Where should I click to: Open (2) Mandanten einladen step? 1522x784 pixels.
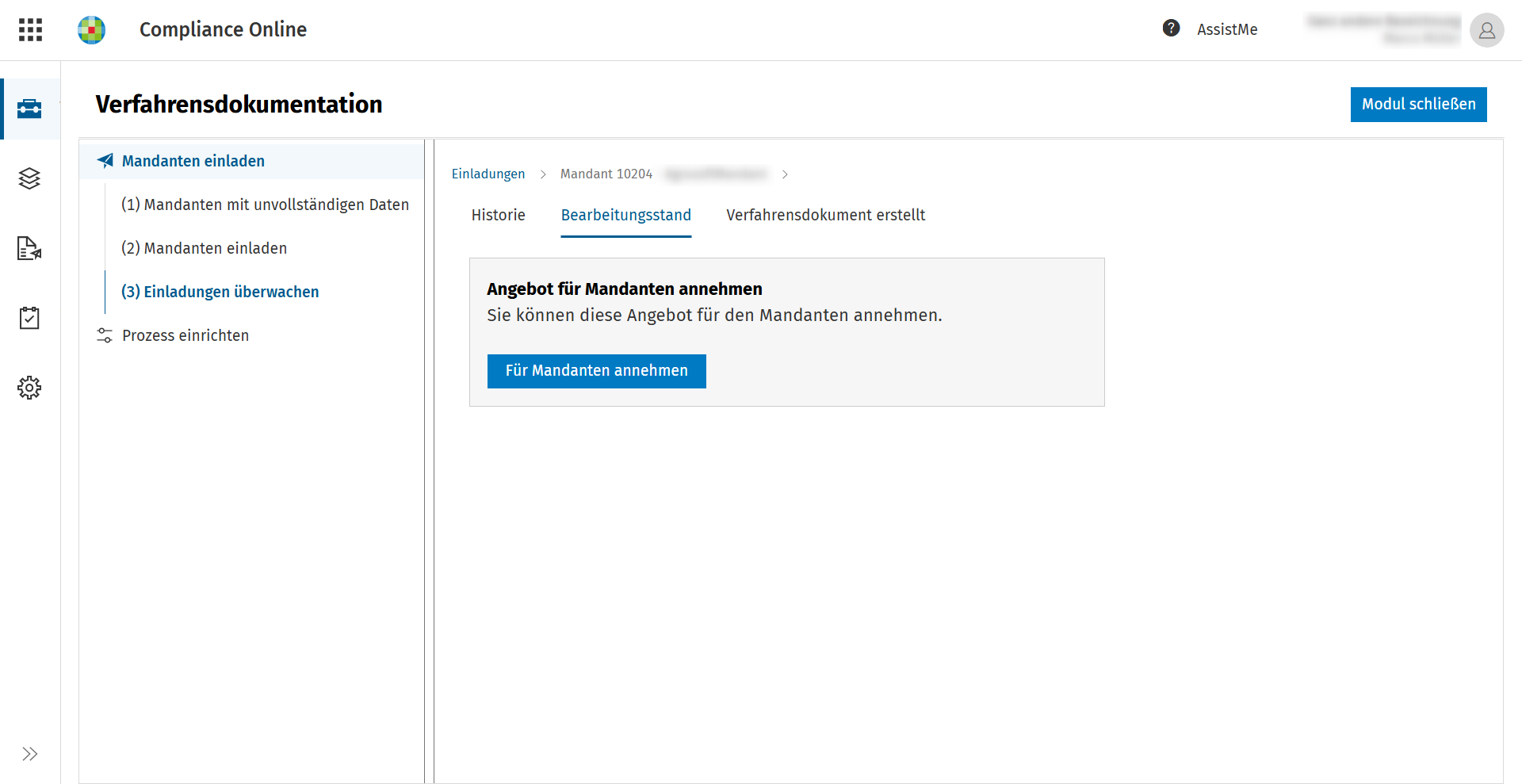204,248
